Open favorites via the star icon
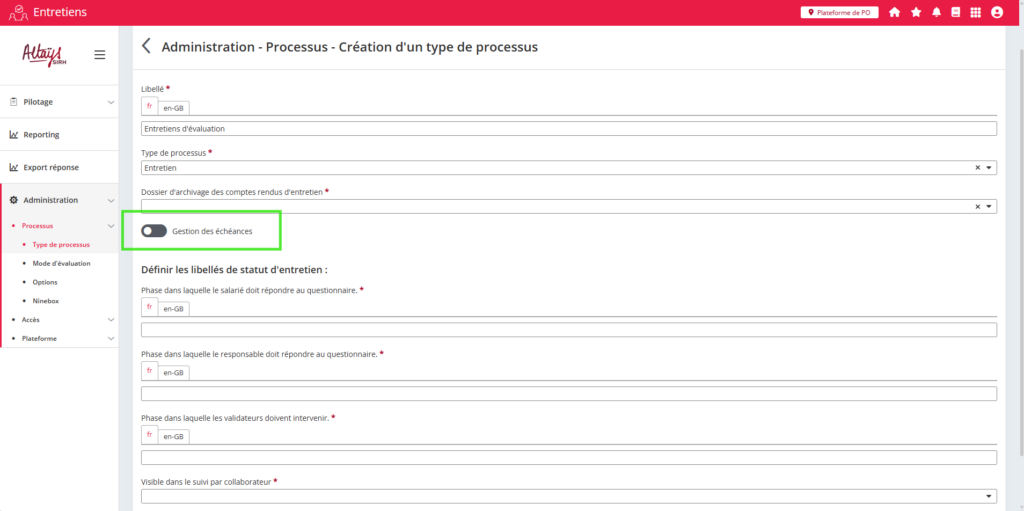This screenshot has width=1024, height=511. [x=916, y=12]
